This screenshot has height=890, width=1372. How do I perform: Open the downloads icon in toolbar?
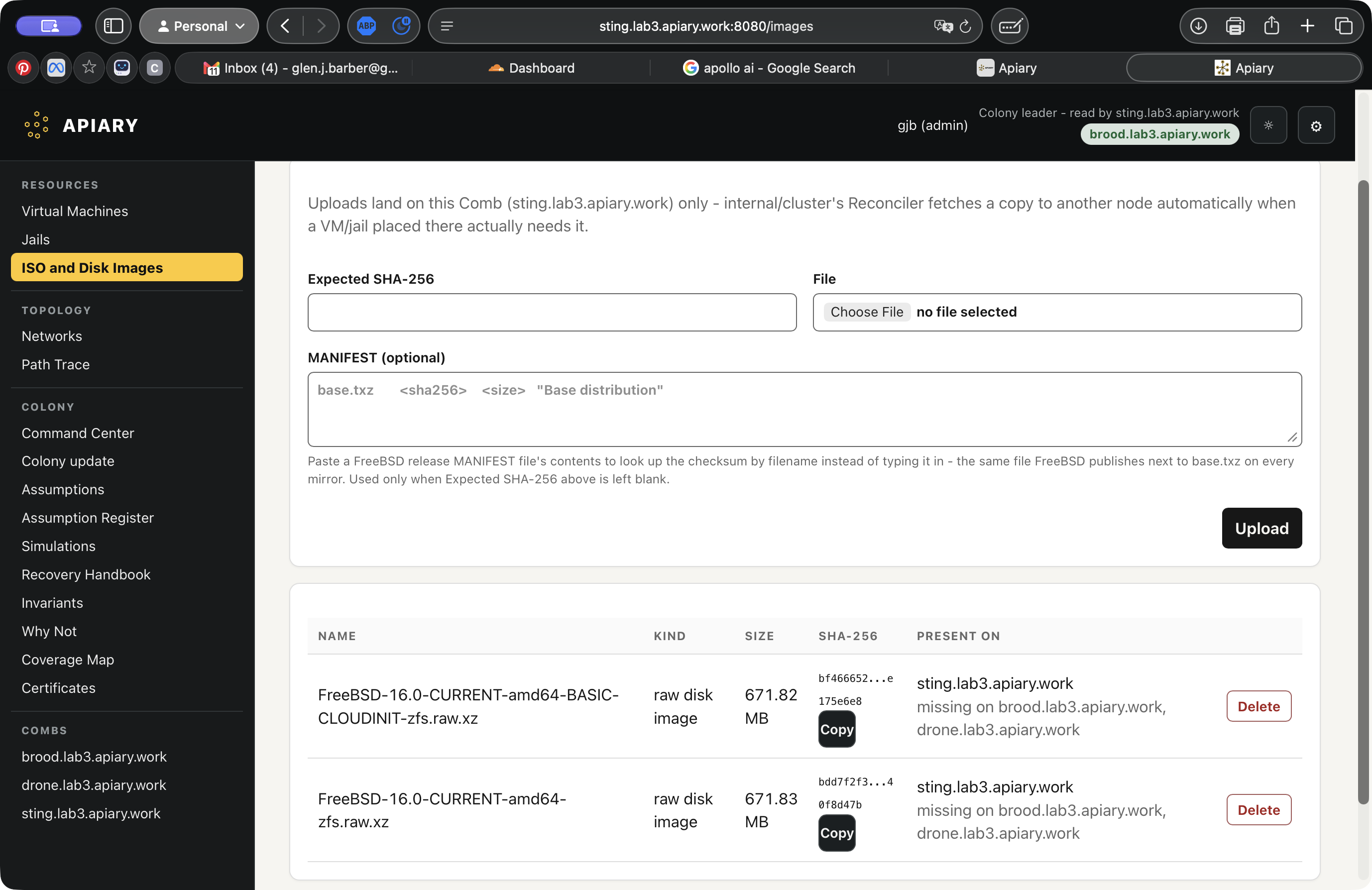pos(1198,26)
